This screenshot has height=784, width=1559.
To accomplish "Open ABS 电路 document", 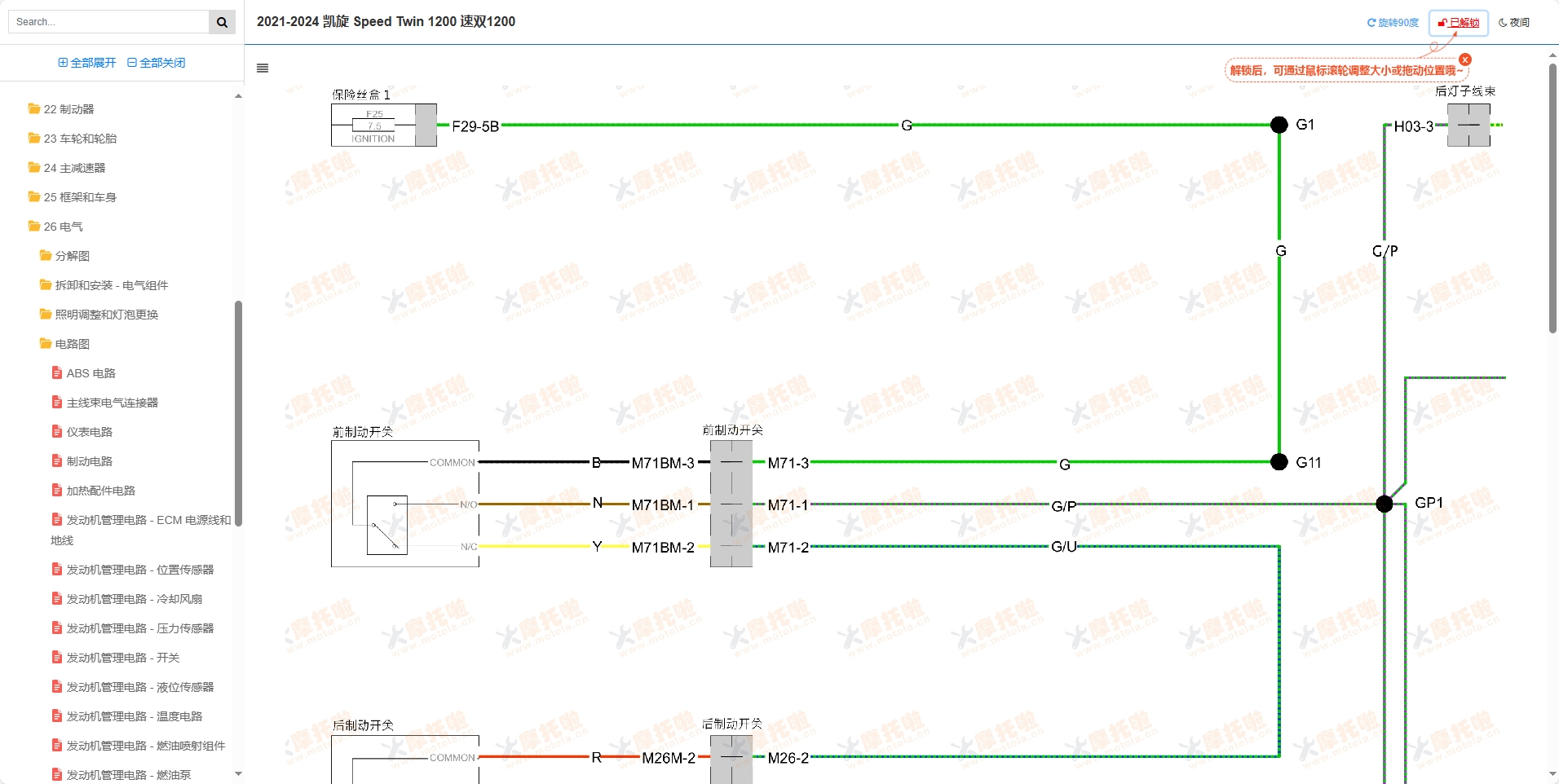I will [91, 373].
